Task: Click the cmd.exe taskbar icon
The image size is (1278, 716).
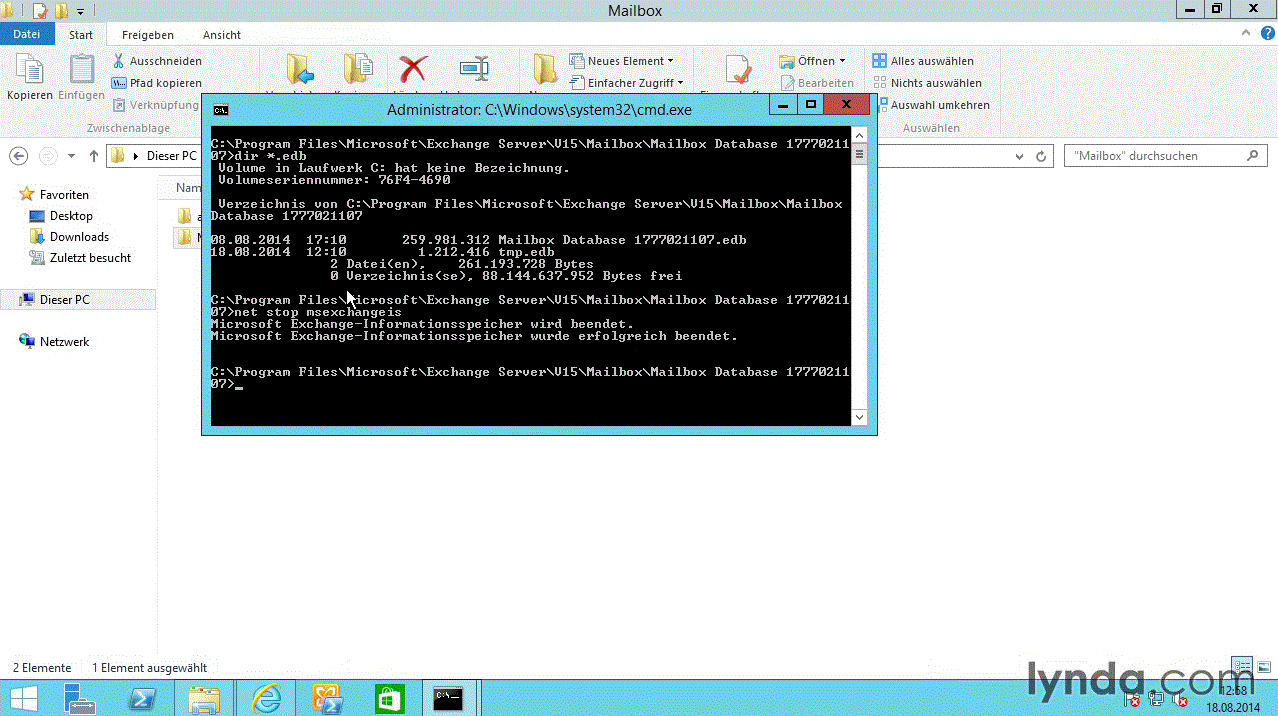Action: (448, 699)
